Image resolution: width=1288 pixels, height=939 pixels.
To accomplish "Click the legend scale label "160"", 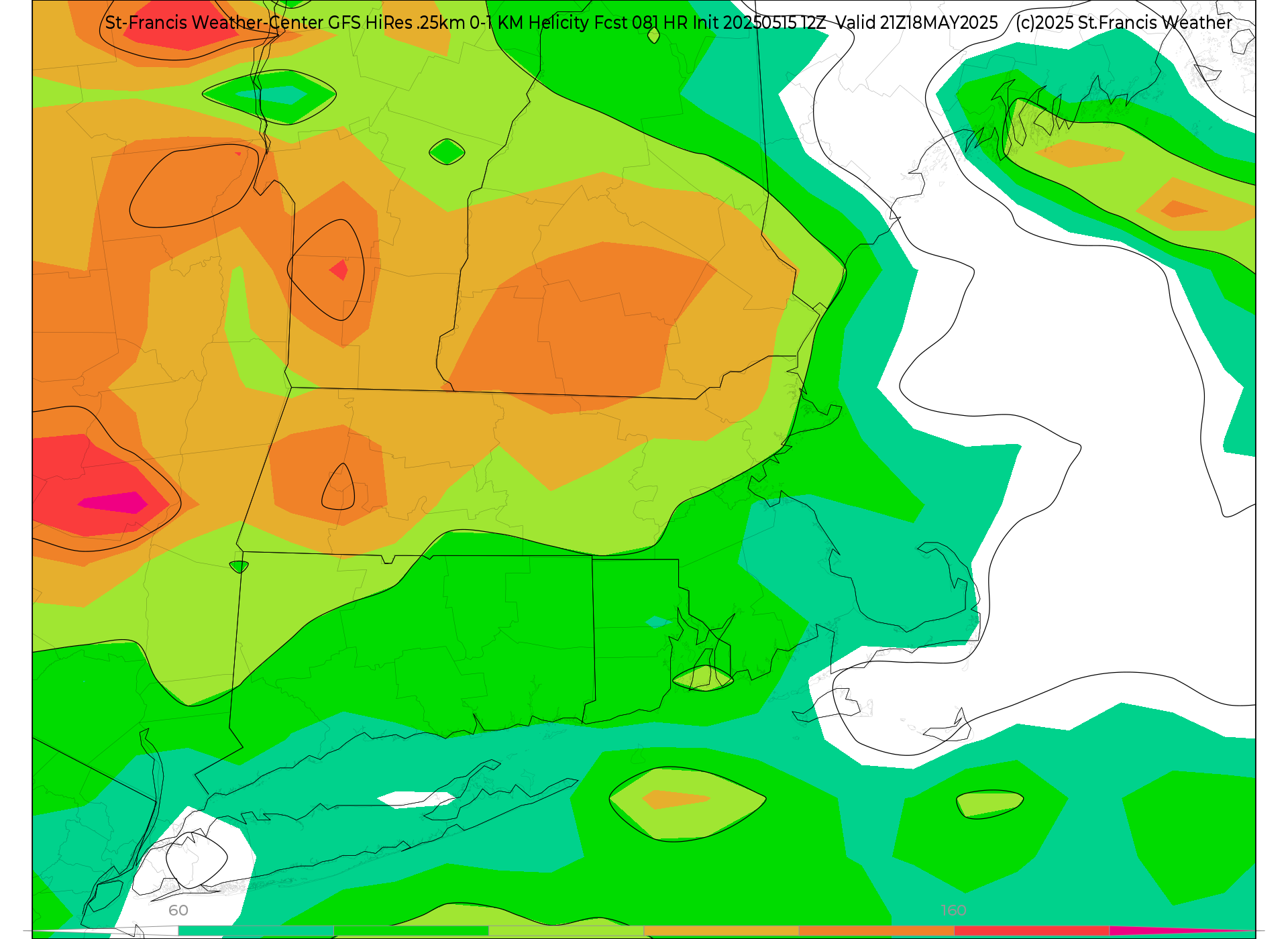I will point(953,910).
